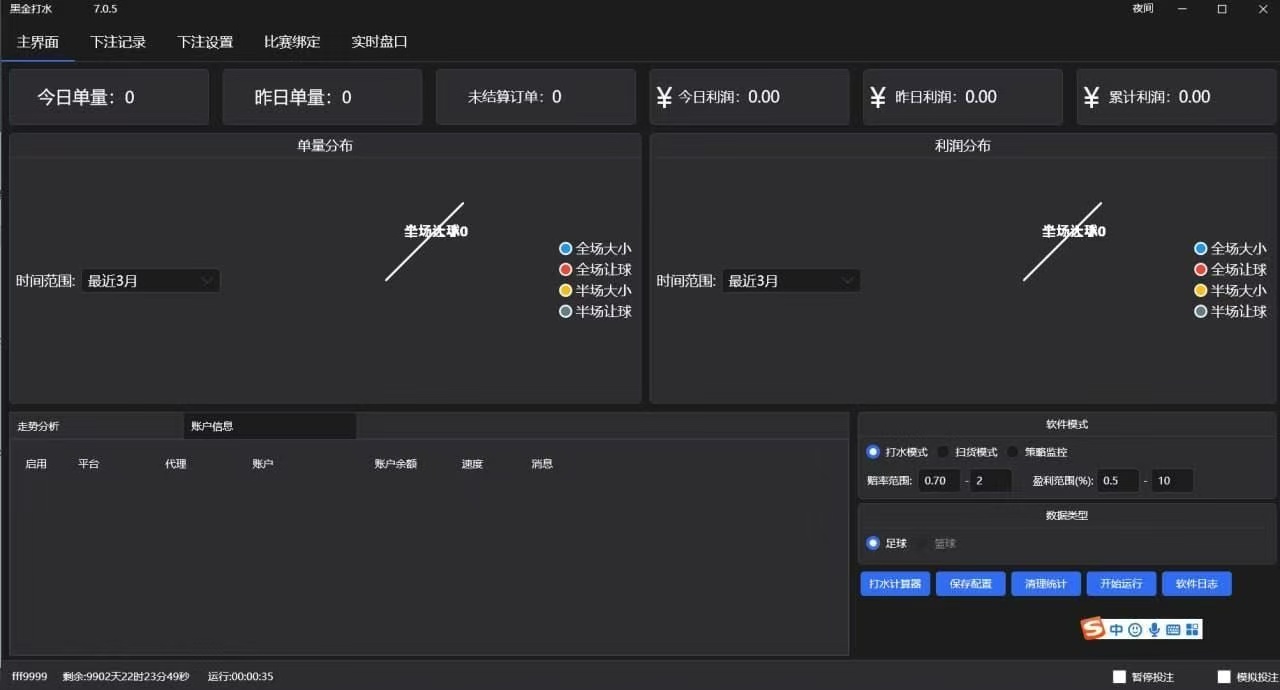Click the yellow 半场大小 legend dot in 单量分布

click(x=566, y=291)
